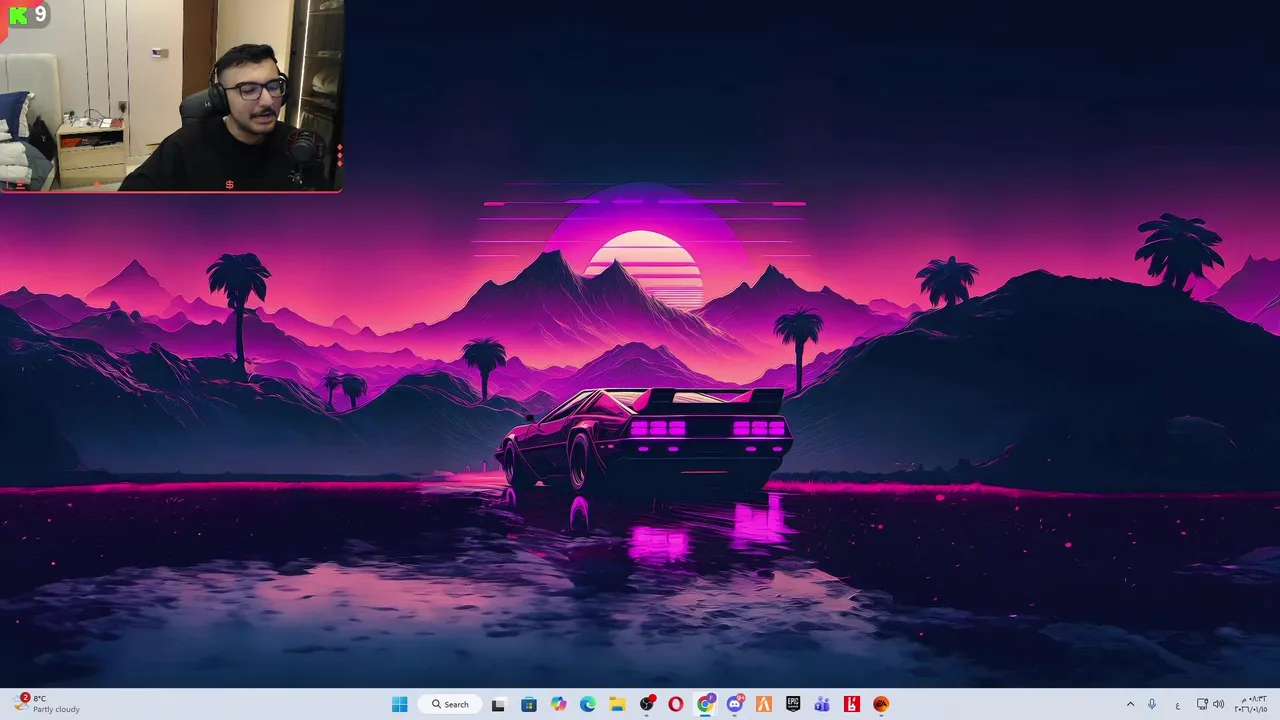Open Microsoft Teams from the taskbar
1280x720 pixels.
pyautogui.click(x=822, y=704)
